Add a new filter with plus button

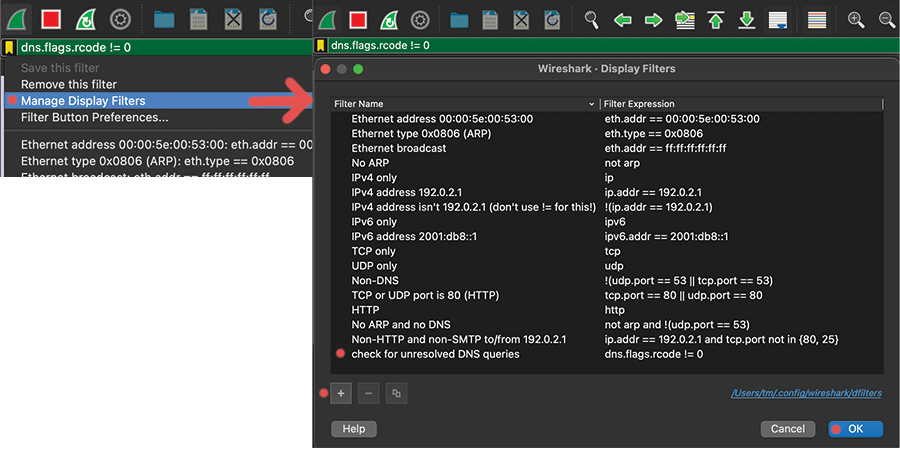click(x=341, y=394)
